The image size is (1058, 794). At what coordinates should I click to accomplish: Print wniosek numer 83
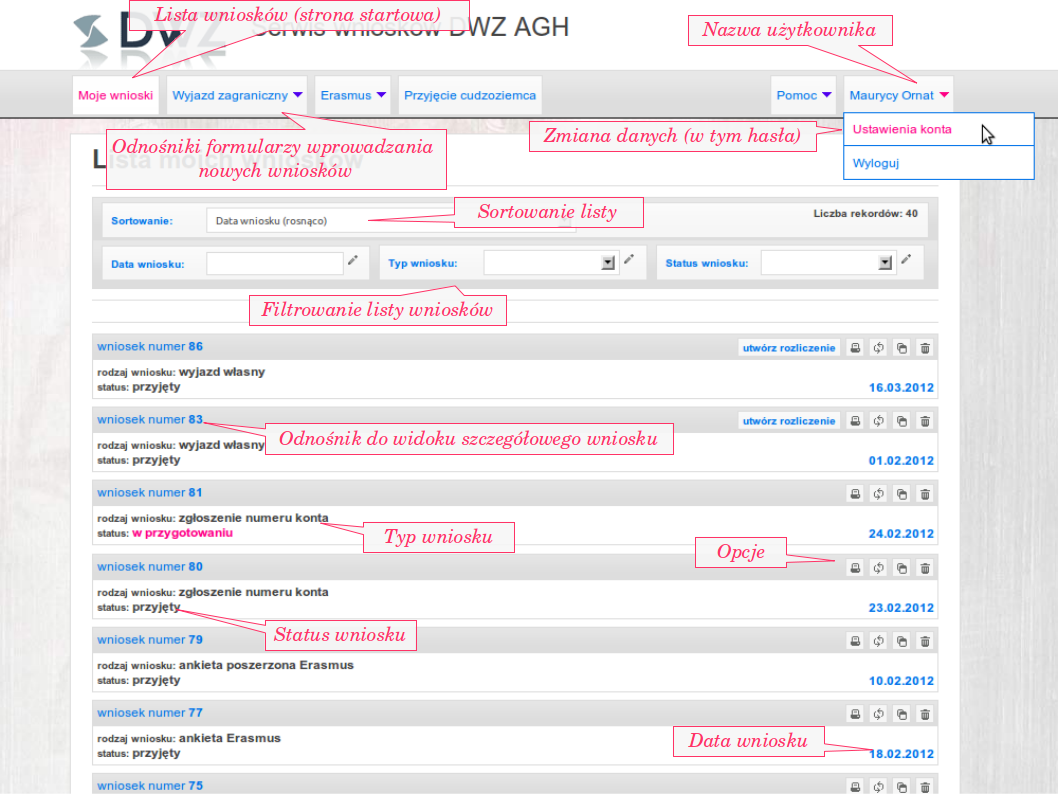pos(855,421)
